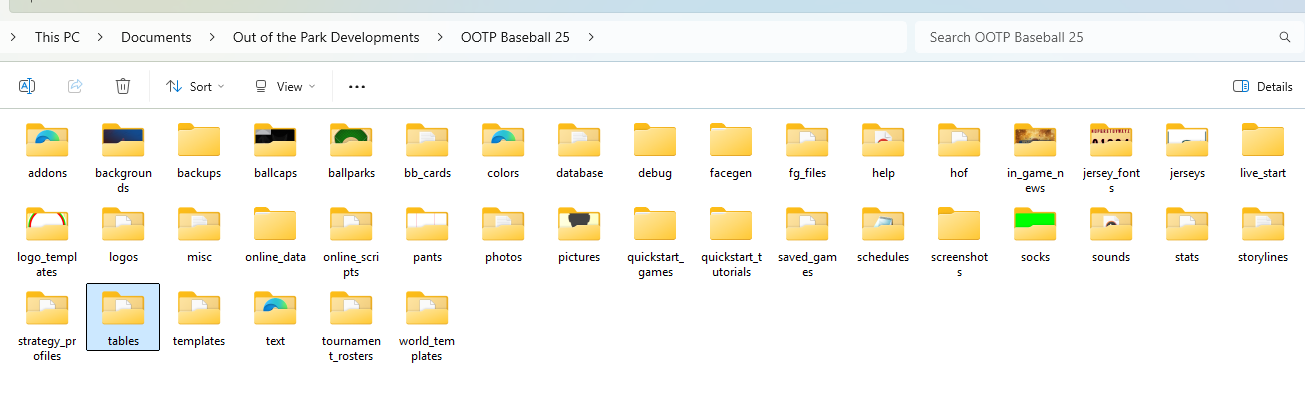This screenshot has width=1305, height=402.
Task: Navigate to This PC breadcrumb
Action: (x=57, y=37)
